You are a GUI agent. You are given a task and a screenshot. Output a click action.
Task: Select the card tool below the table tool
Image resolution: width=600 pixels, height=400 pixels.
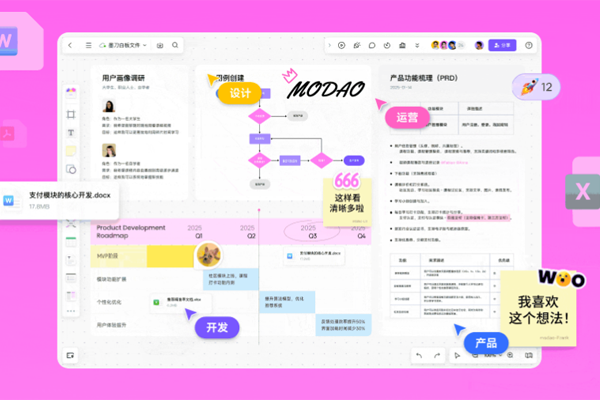point(71,260)
